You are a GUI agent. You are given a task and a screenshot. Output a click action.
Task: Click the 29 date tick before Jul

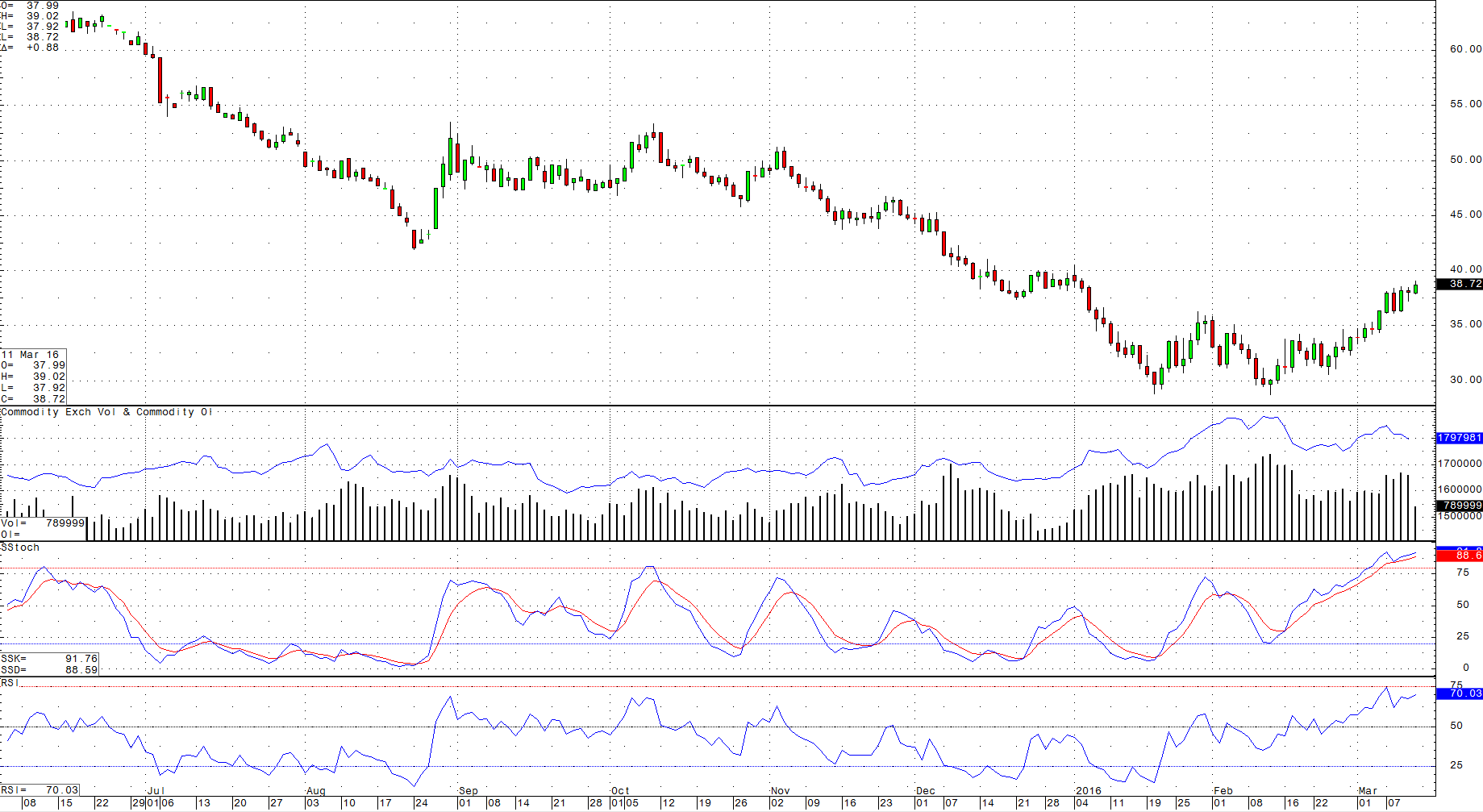tap(139, 803)
